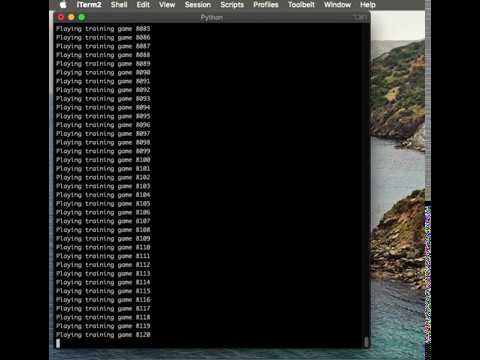Click line 'Playing training game 8105'
Screen dimensions: 480x360
[103, 204]
